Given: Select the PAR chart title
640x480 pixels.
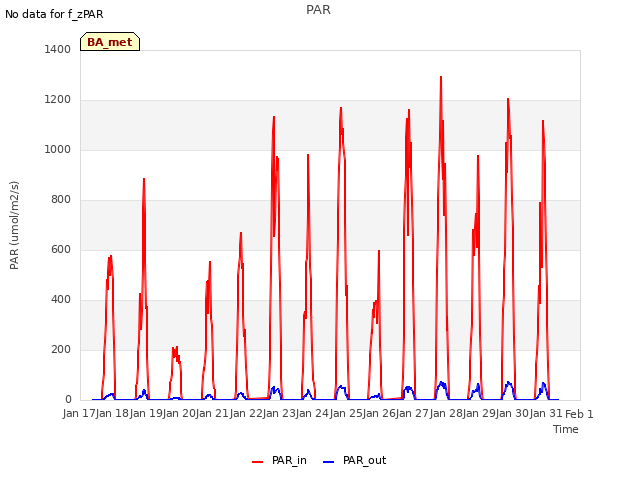Looking at the screenshot, I should [x=318, y=9].
